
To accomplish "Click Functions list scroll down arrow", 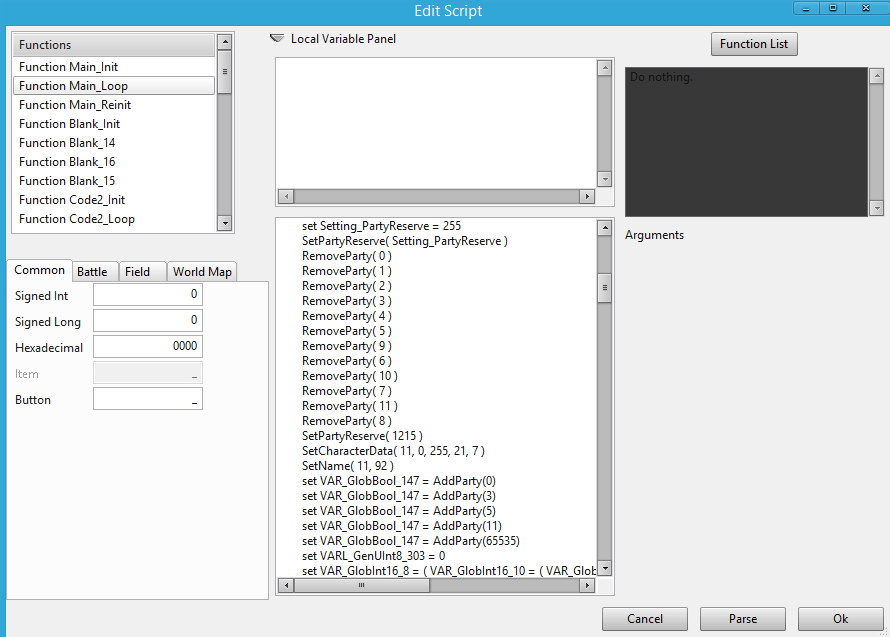I will [225, 223].
